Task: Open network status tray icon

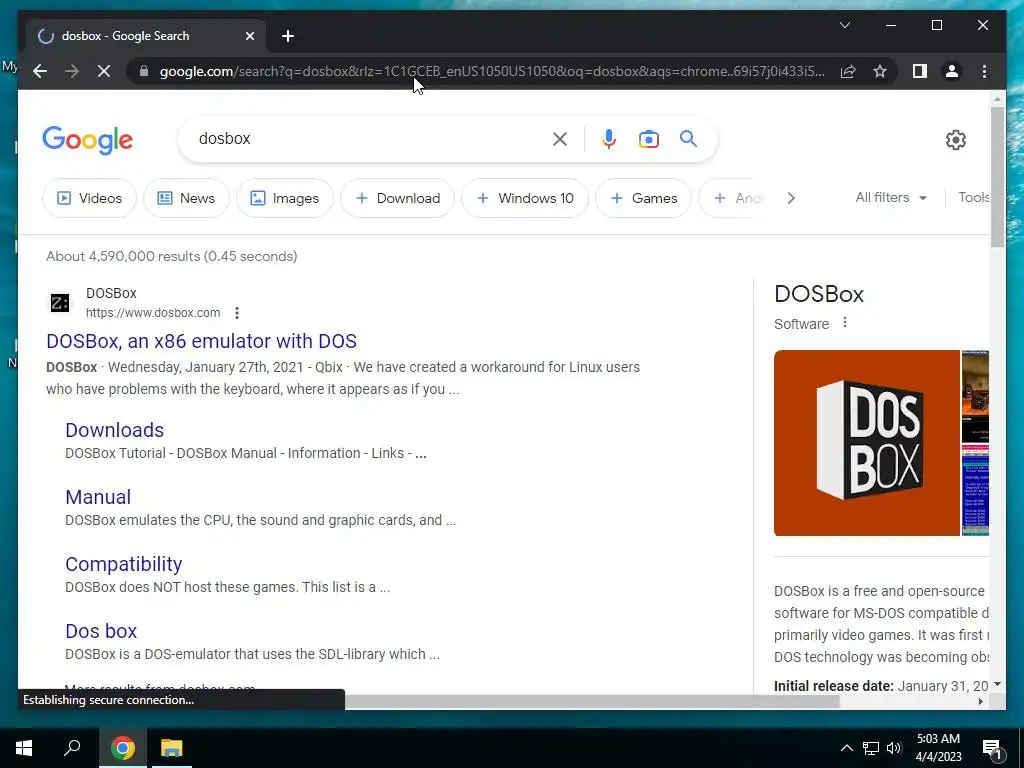Action: click(x=871, y=748)
